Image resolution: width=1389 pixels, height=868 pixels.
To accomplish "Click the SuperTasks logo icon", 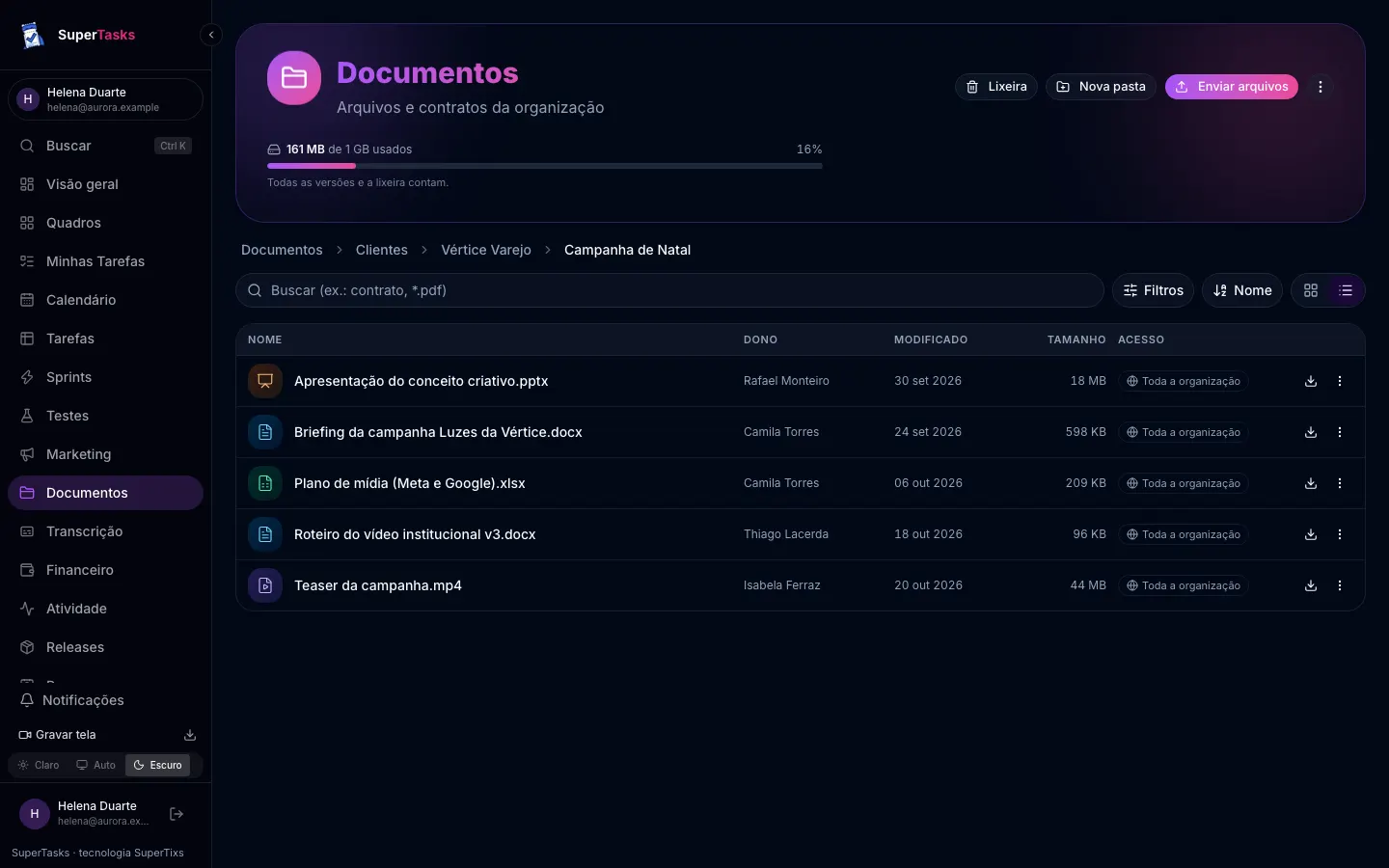I will click(33, 35).
